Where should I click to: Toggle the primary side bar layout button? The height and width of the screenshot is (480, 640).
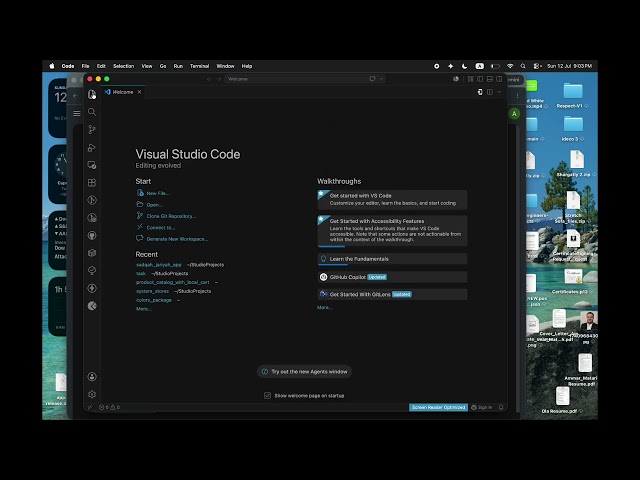[x=480, y=79]
